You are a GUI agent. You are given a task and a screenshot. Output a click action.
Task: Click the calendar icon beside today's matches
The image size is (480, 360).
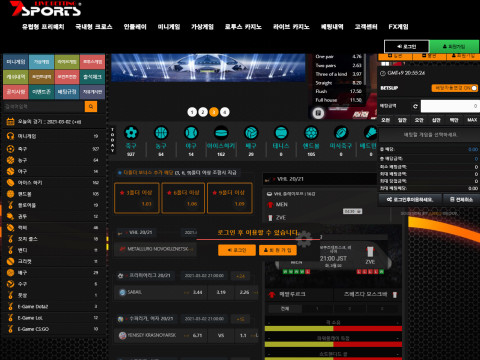[x=10, y=122]
